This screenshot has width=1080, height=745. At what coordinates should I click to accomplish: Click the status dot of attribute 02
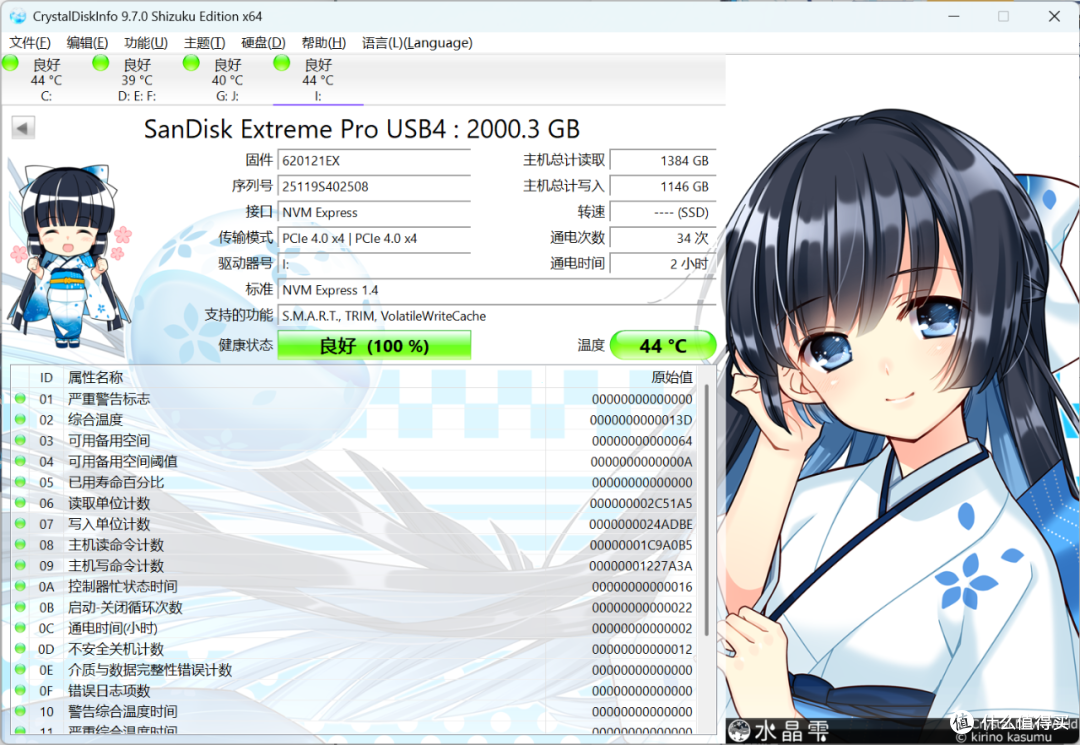(20, 419)
